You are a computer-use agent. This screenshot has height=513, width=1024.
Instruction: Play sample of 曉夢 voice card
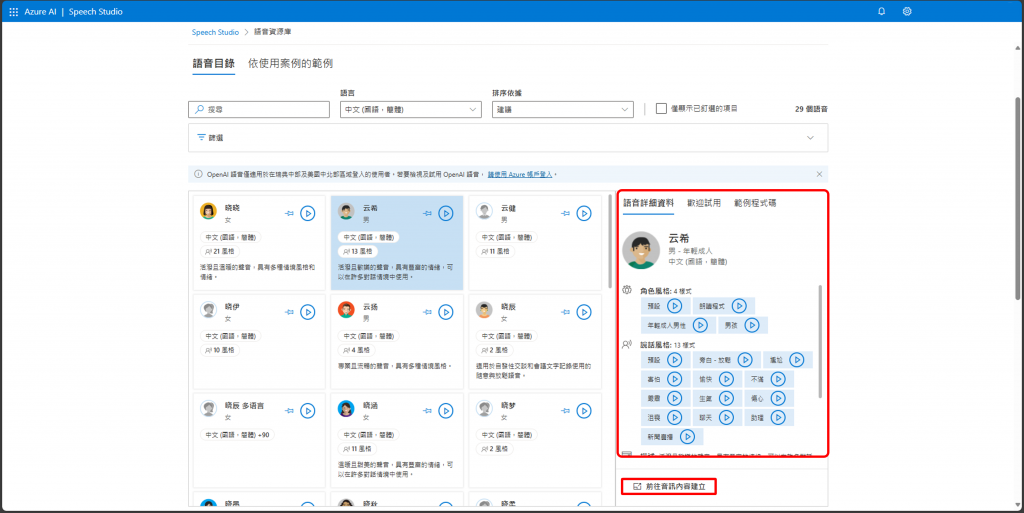pos(584,411)
